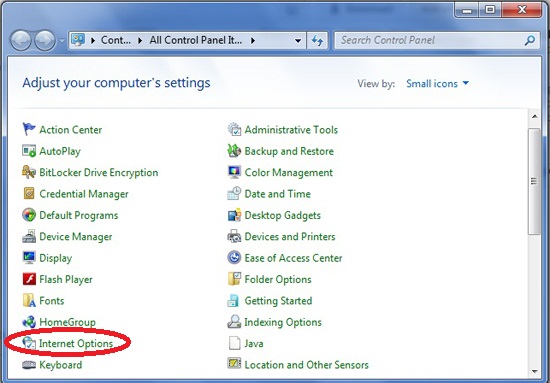The width and height of the screenshot is (550, 383).
Task: Open the Small icons view dropdown
Action: (437, 83)
